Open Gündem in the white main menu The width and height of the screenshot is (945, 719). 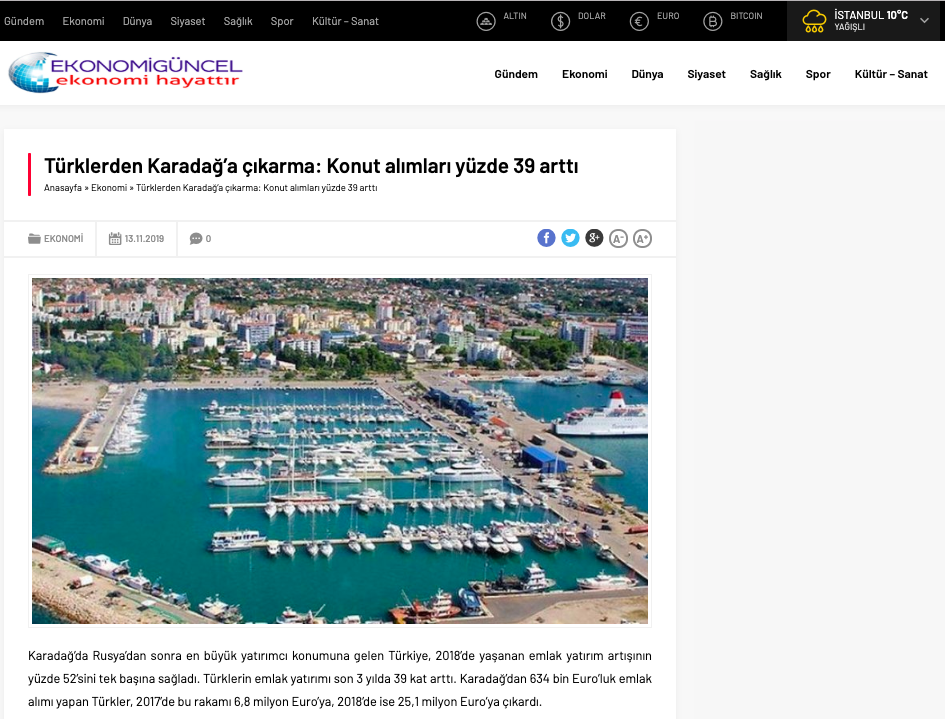point(516,74)
